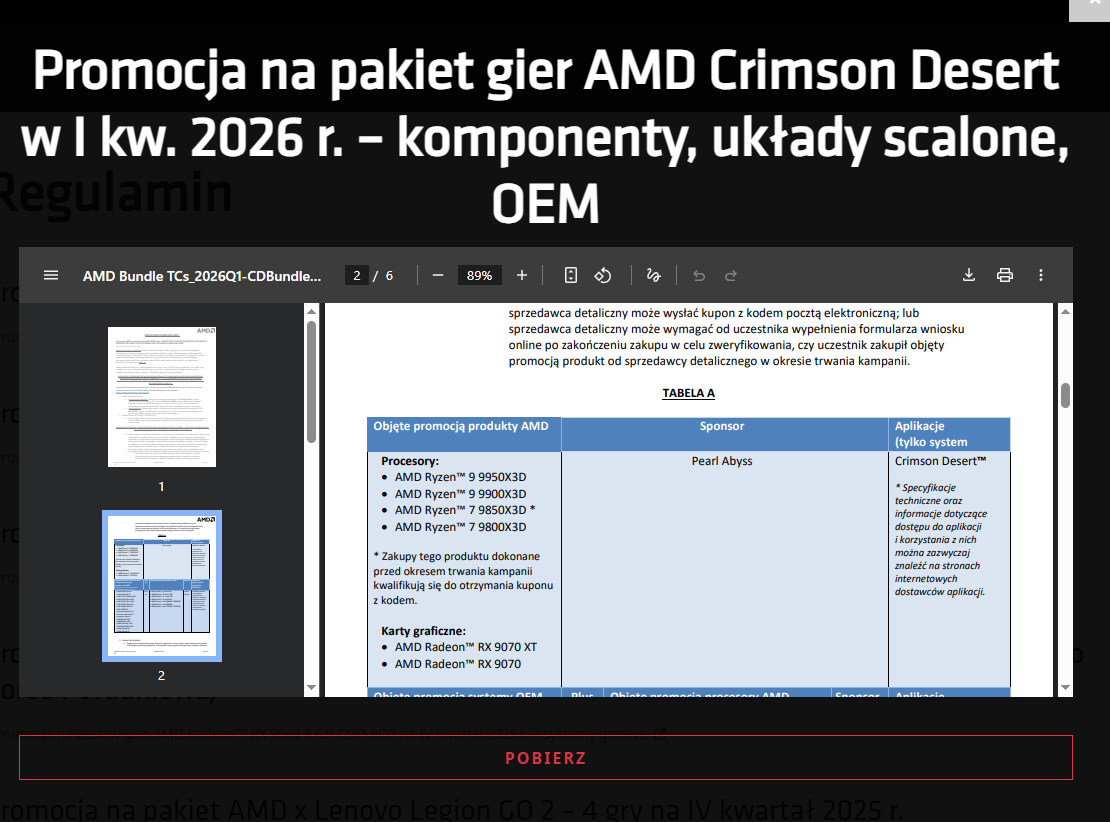Click the zoom in plus button
Image resolution: width=1110 pixels, height=822 pixels.
tap(521, 275)
